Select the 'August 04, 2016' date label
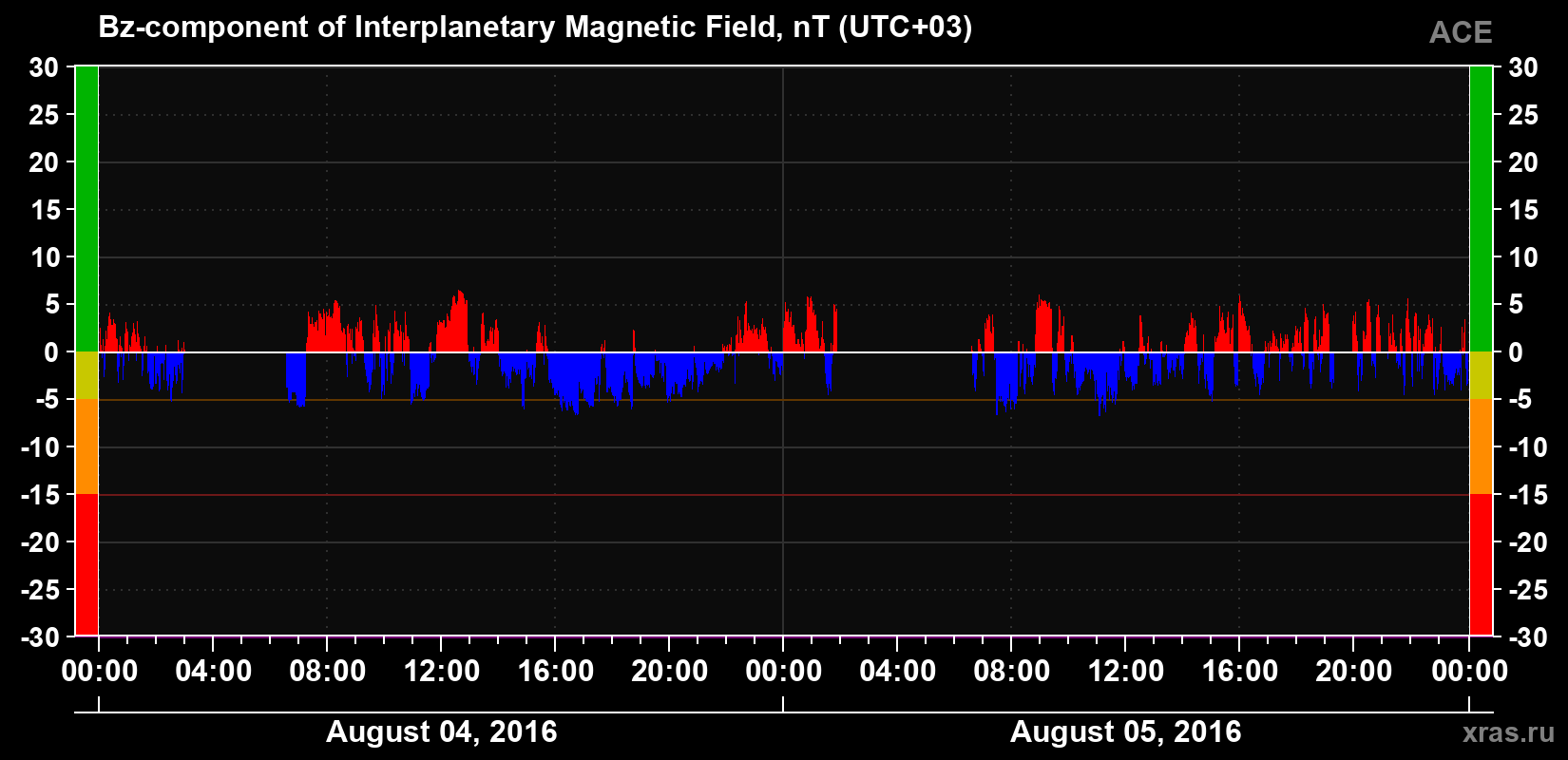This screenshot has height=760, width=1568. [x=442, y=732]
